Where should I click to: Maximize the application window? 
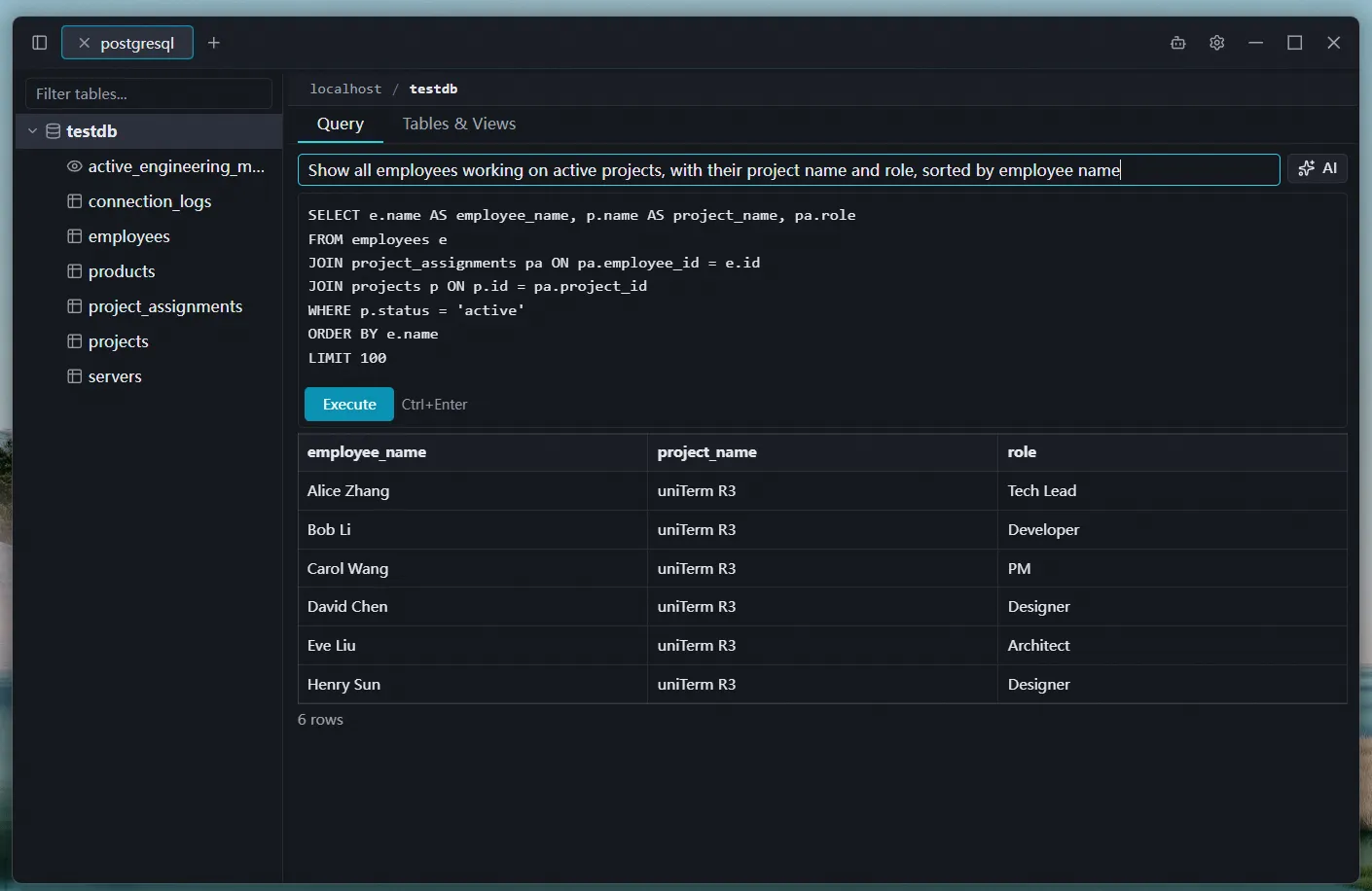click(x=1294, y=43)
